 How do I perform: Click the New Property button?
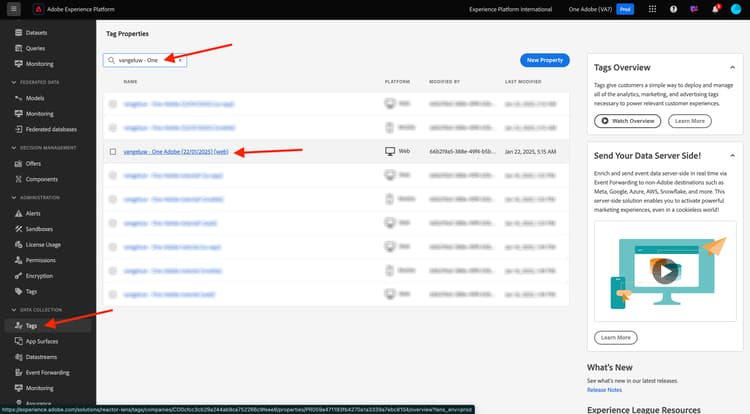click(x=545, y=60)
